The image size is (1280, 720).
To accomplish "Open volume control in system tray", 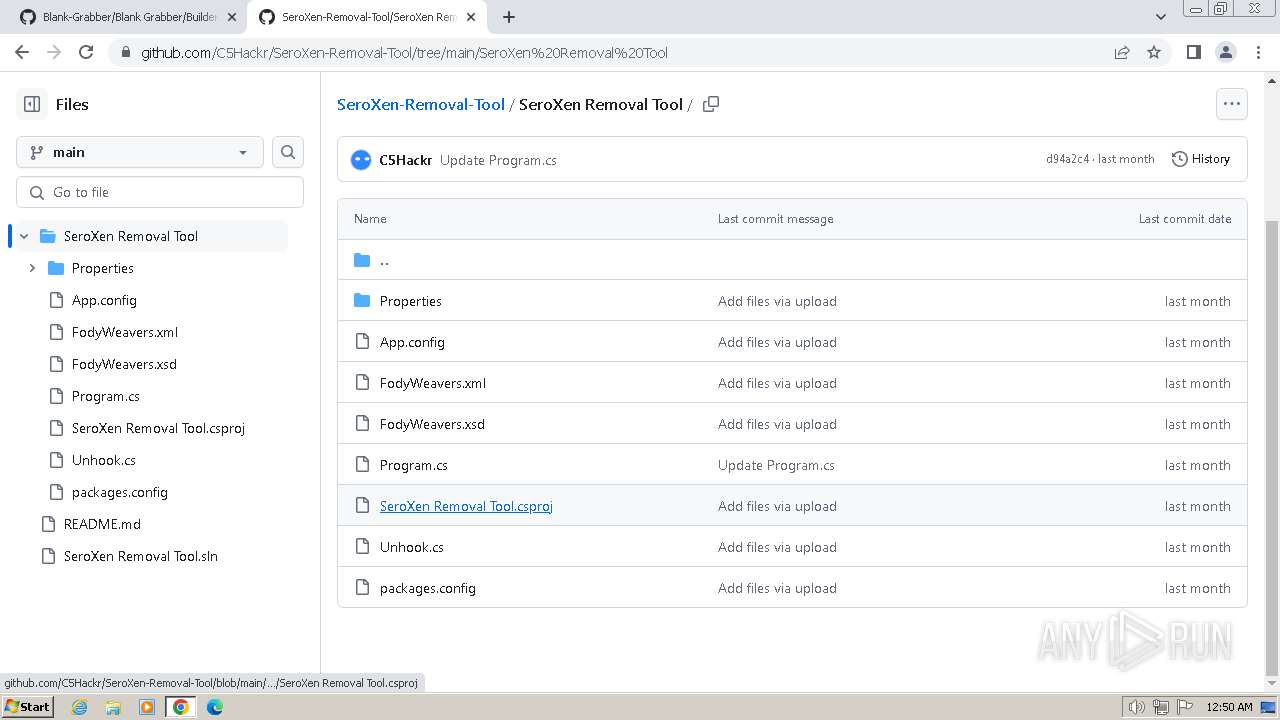I will 1137,707.
